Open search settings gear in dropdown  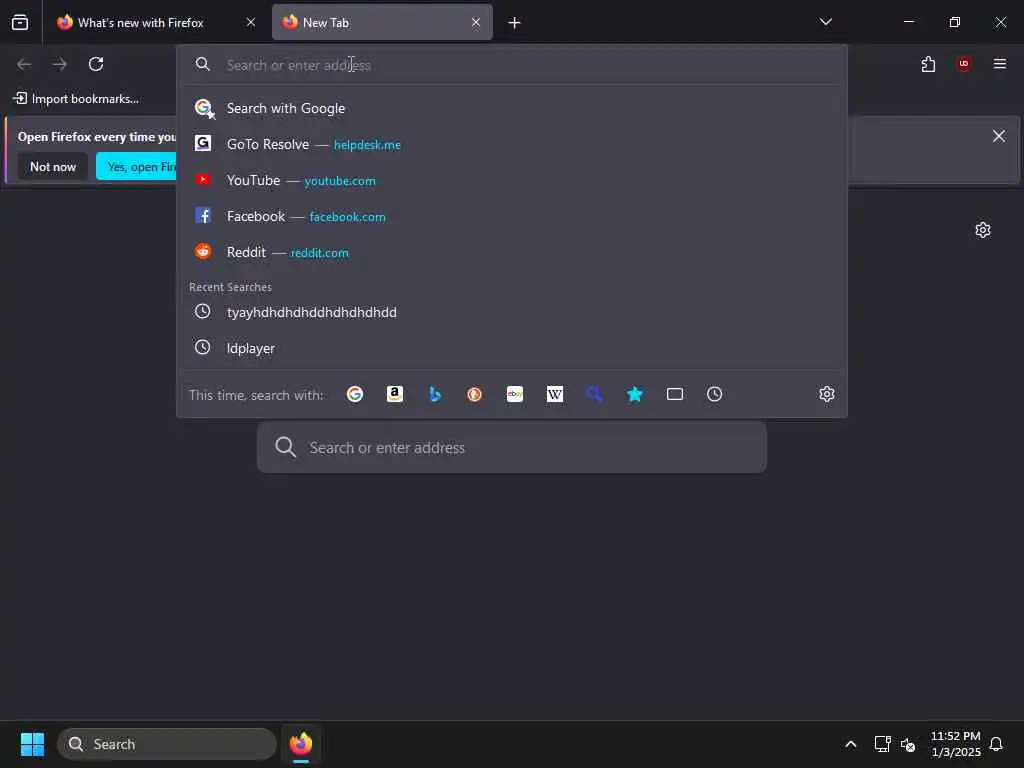coord(827,394)
